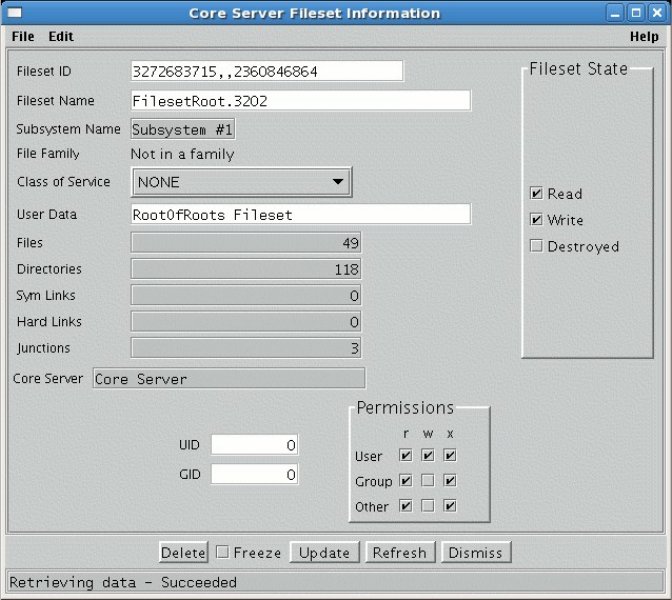The image size is (672, 600).
Task: Click the UID input field
Action: tap(255, 445)
